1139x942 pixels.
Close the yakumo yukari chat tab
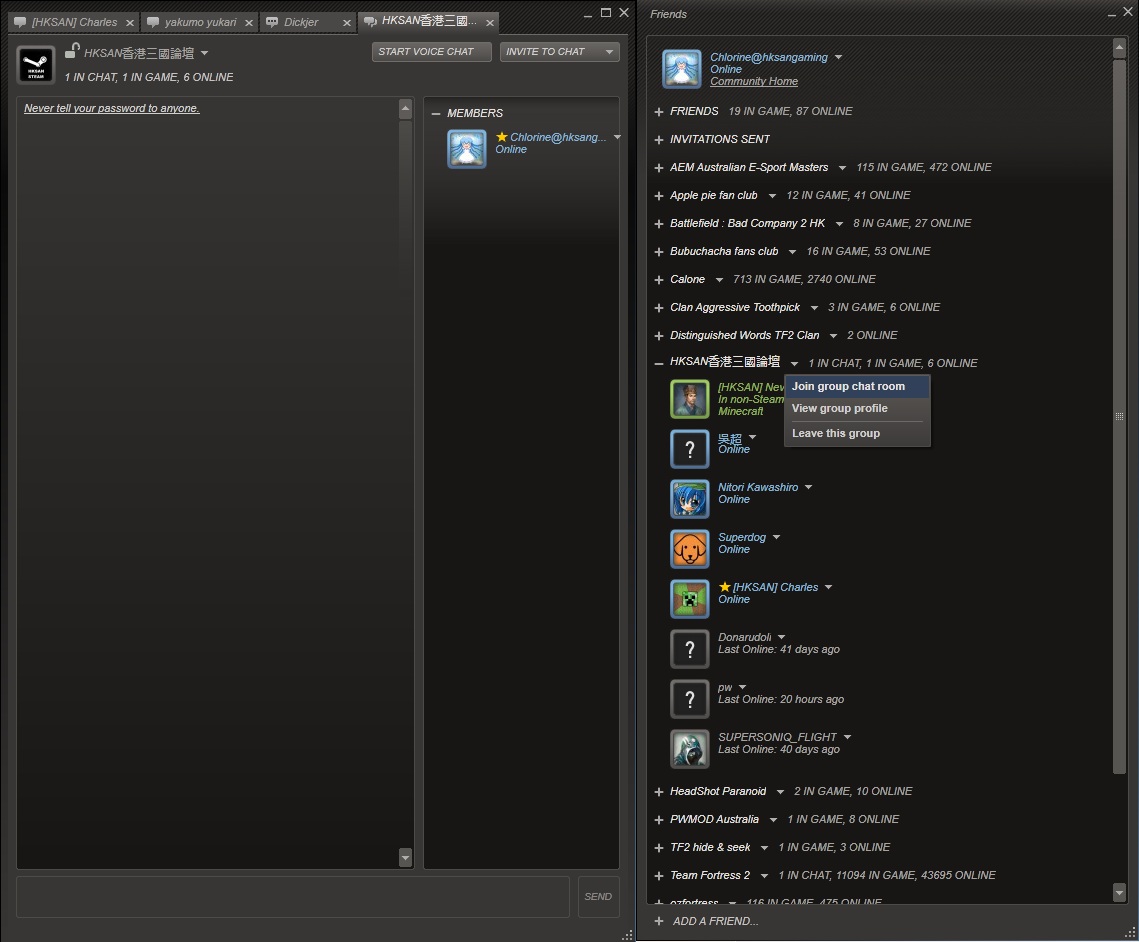(x=248, y=23)
